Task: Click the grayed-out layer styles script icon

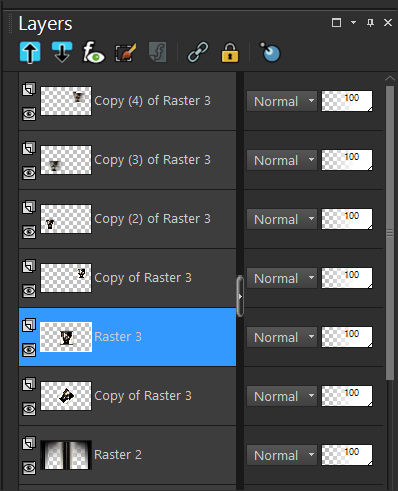Action: (x=157, y=52)
